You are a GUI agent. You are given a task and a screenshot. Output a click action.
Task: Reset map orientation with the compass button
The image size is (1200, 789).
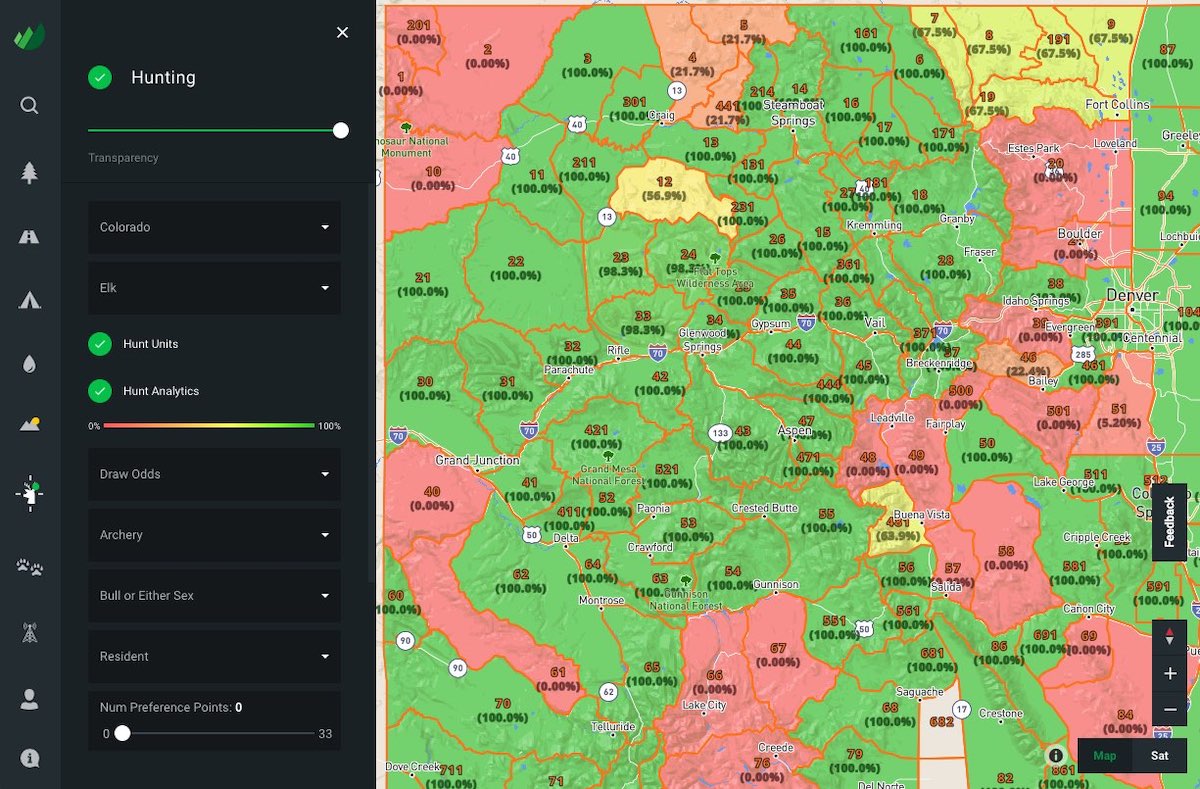point(1170,637)
